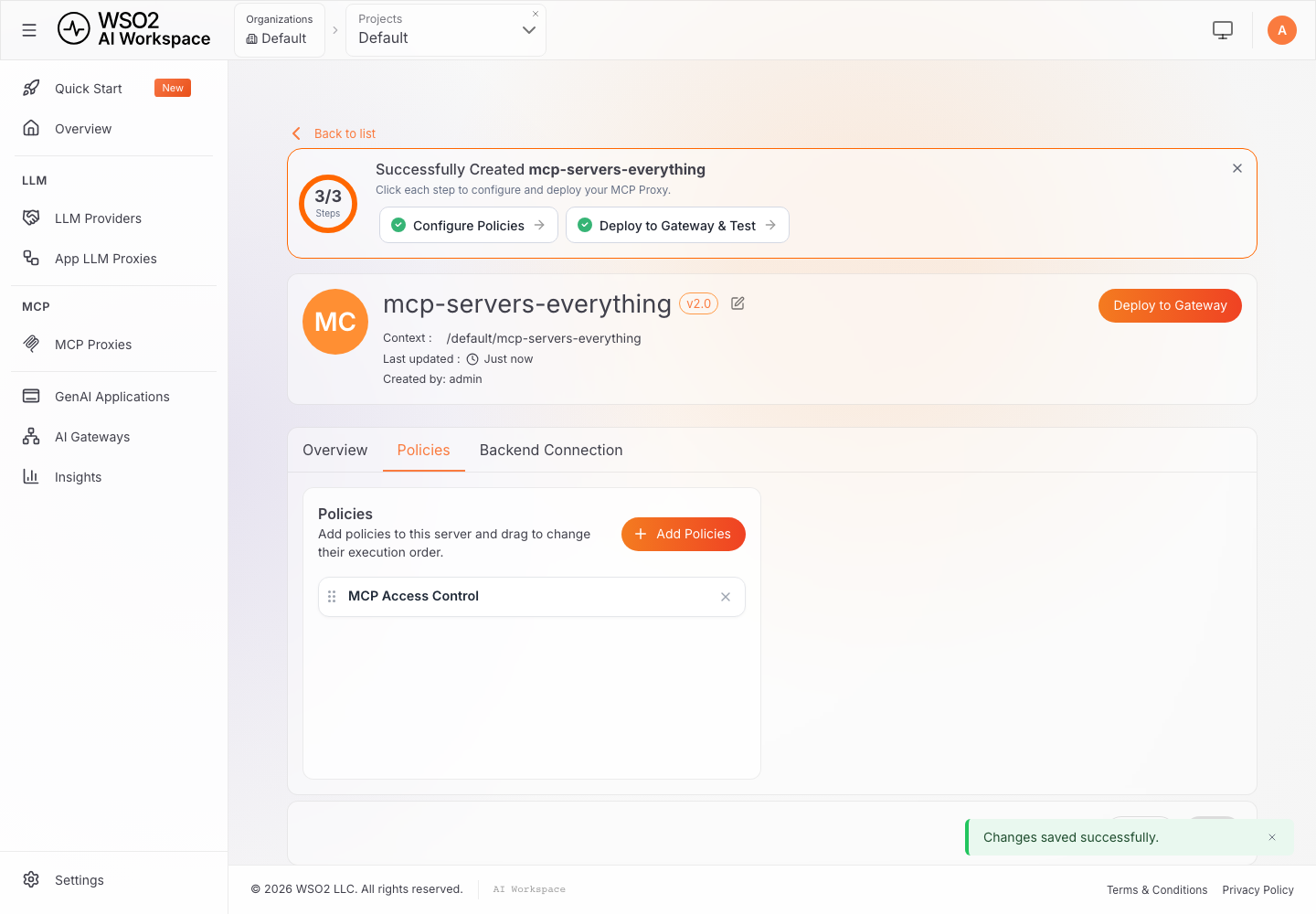This screenshot has width=1316, height=914.
Task: Switch to the Overview tab
Action: (x=335, y=450)
